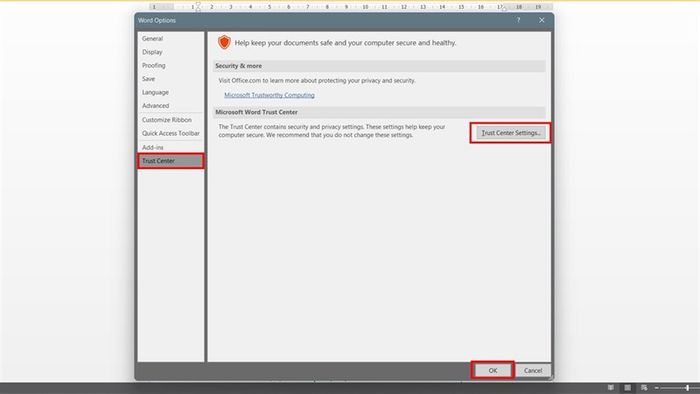Open Trust Center Settings button
Image resolution: width=700 pixels, height=394 pixels.
[511, 133]
